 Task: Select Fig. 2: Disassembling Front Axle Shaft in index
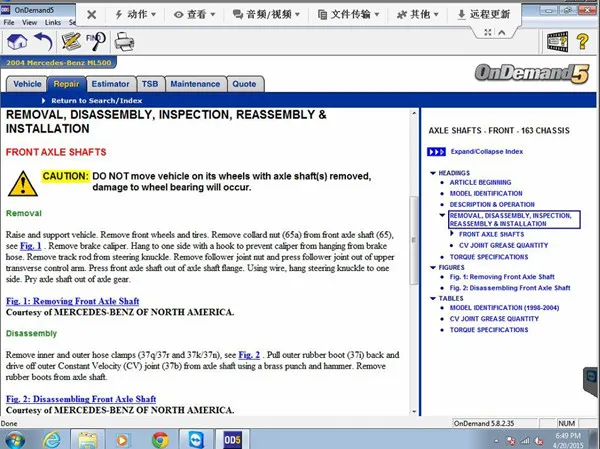[510, 288]
